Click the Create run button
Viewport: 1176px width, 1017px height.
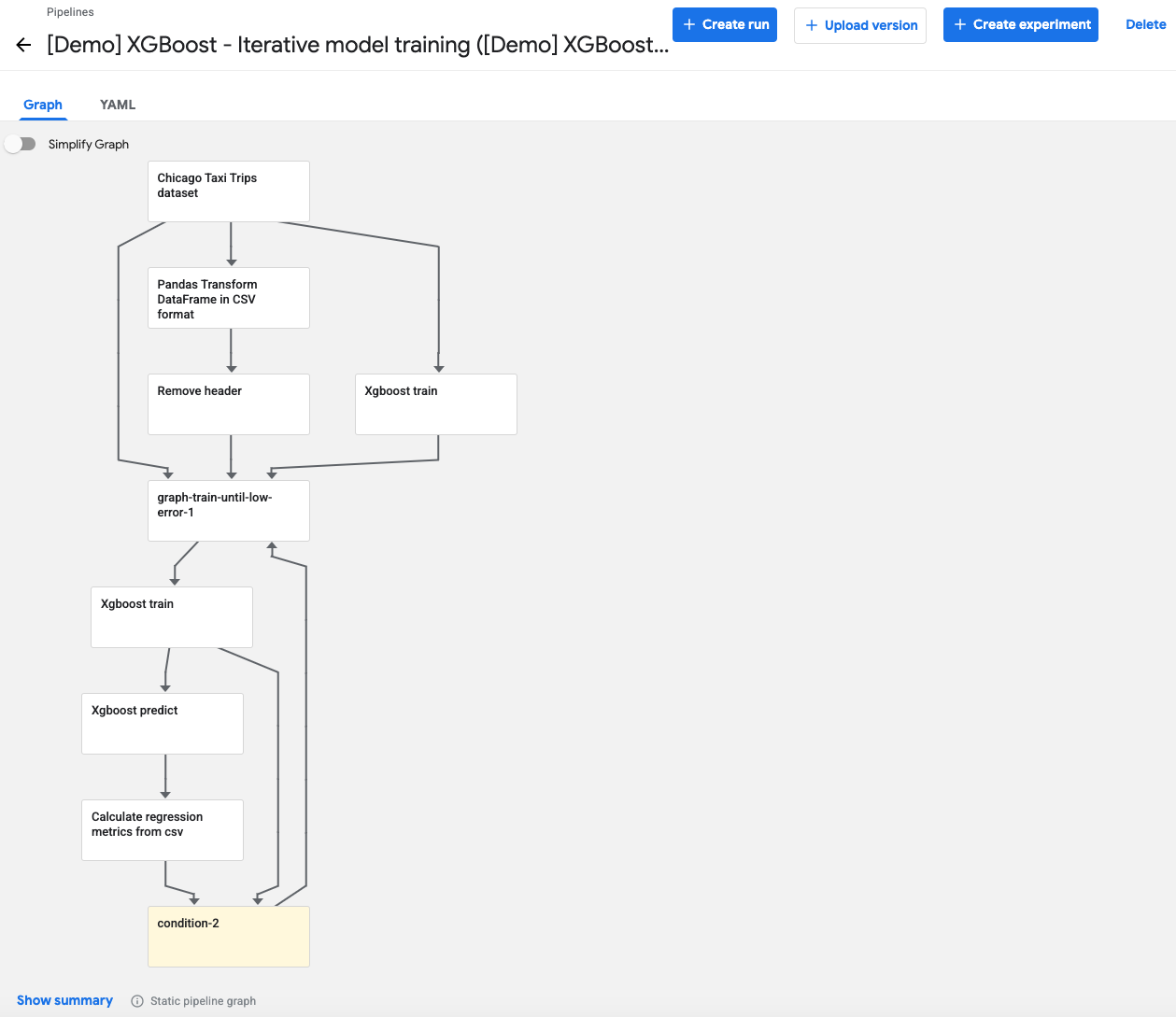pyautogui.click(x=725, y=24)
